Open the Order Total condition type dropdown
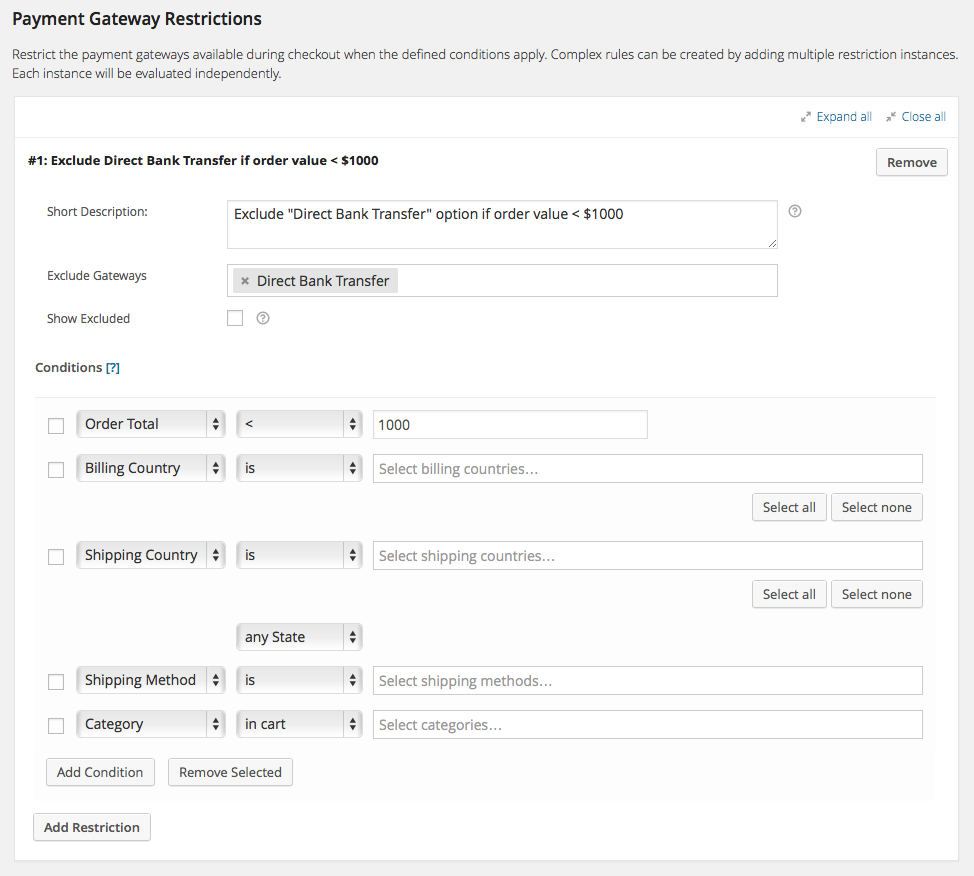The image size is (974, 876). [150, 424]
